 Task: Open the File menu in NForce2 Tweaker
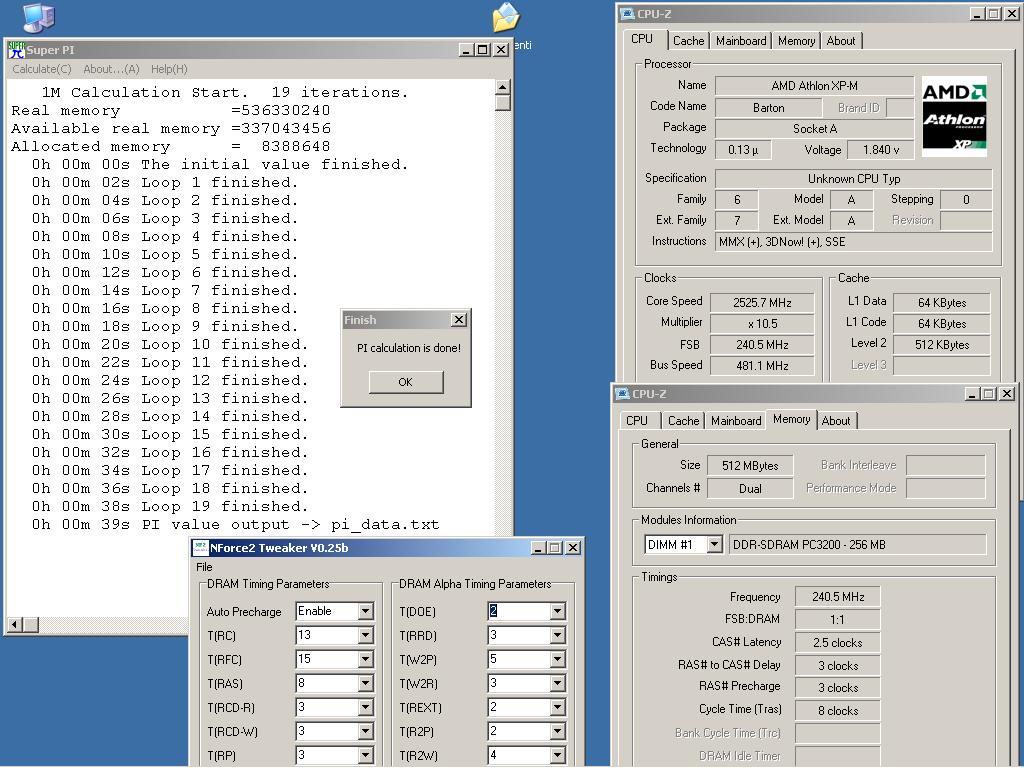[204, 567]
